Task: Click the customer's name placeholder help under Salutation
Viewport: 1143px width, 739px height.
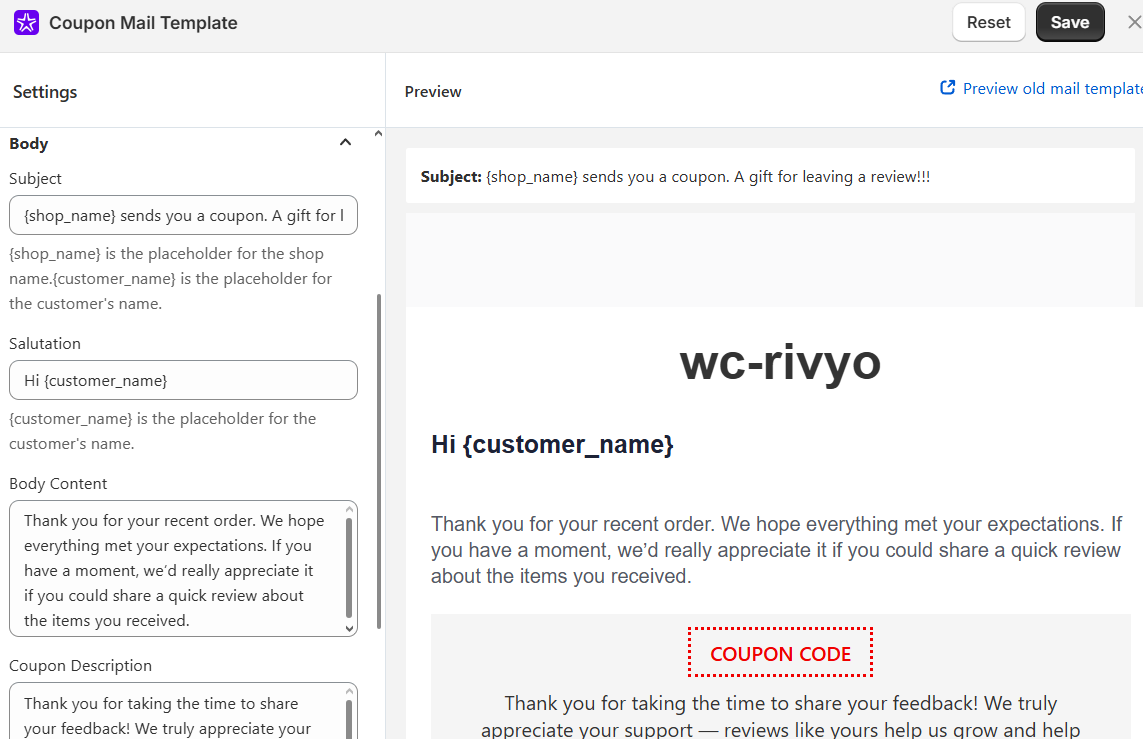Action: 163,431
